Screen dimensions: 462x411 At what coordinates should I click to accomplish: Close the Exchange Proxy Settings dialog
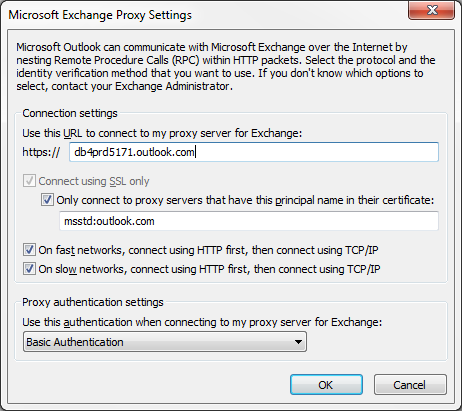(x=431, y=10)
